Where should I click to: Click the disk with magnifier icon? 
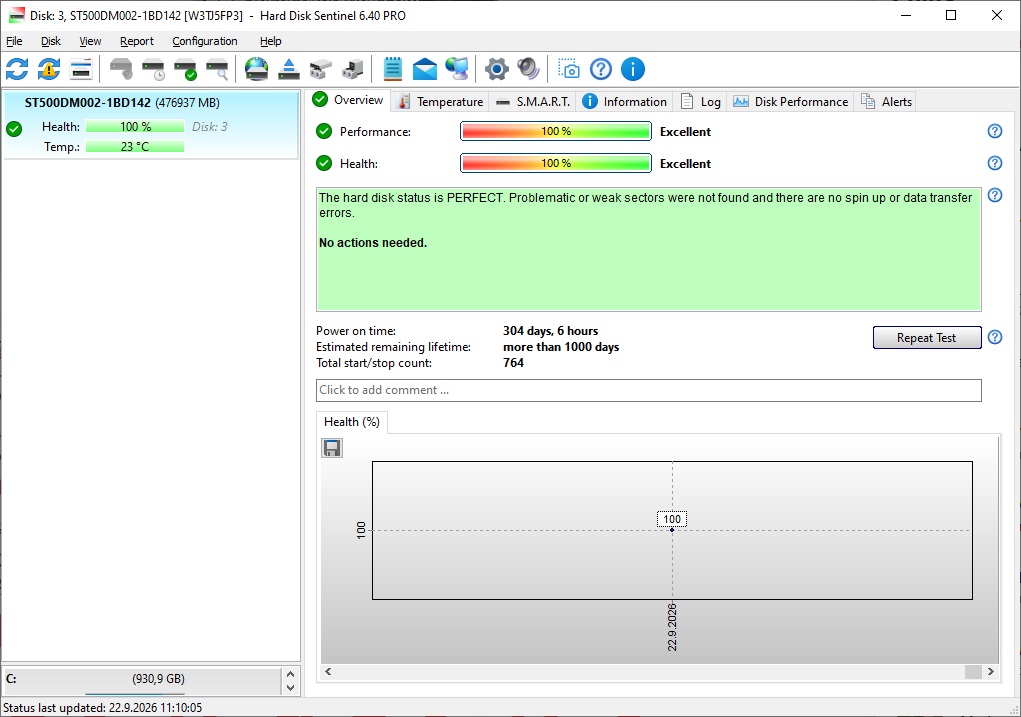[x=217, y=69]
